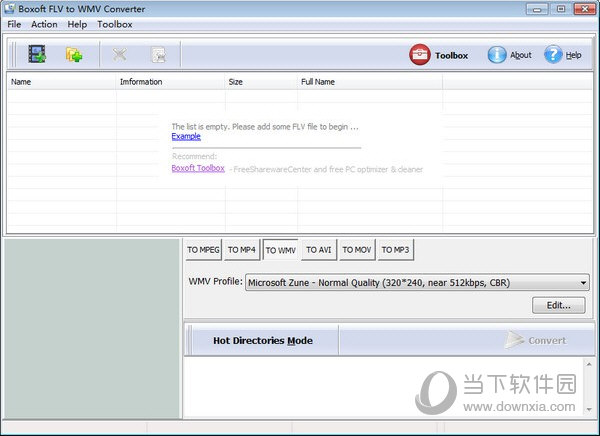The width and height of the screenshot is (600, 436).
Task: Sort by the Information column header
Action: click(x=170, y=82)
